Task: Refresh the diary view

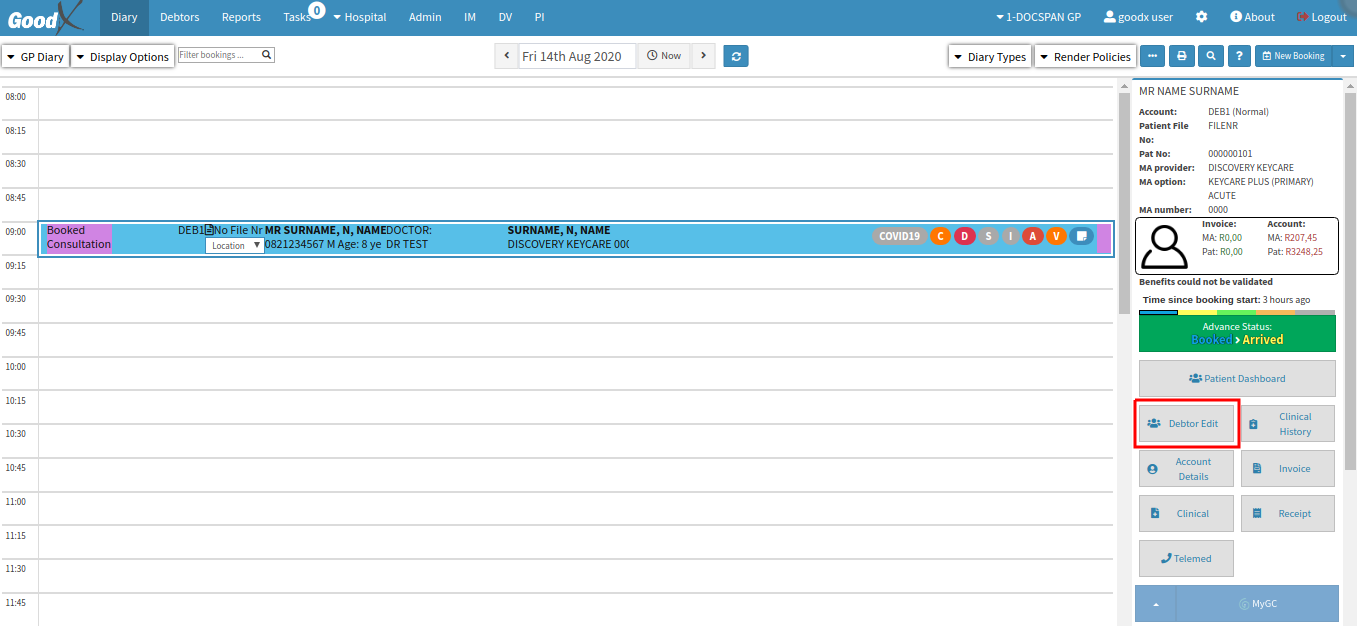Action: tap(736, 56)
